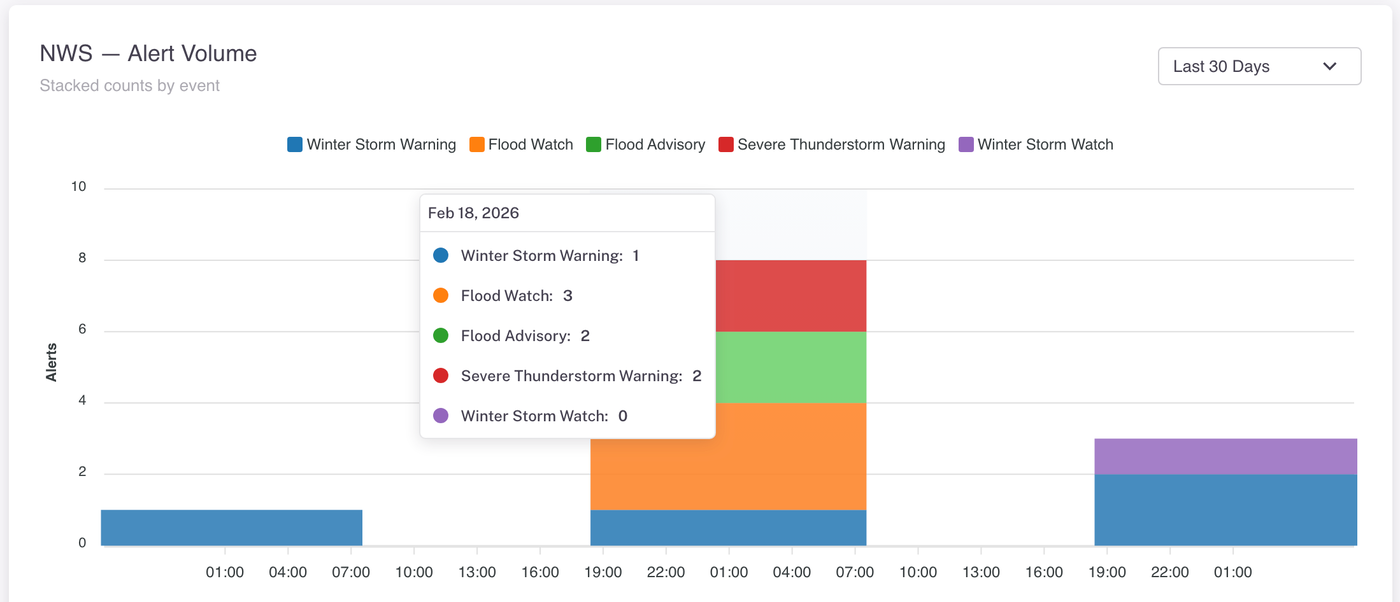Hide the Winter Storm Warning series label
The width and height of the screenshot is (1400, 602).
(x=381, y=145)
